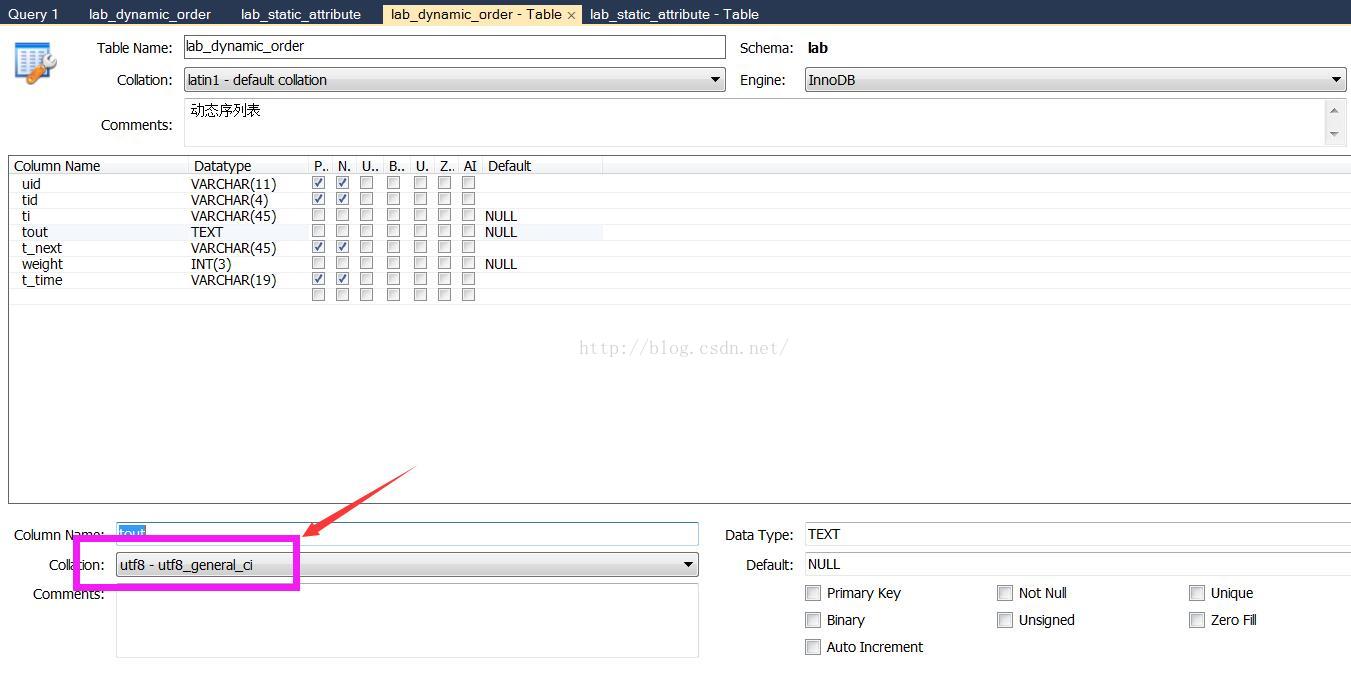1351x674 pixels.
Task: Click the Default column header
Action: [x=509, y=166]
